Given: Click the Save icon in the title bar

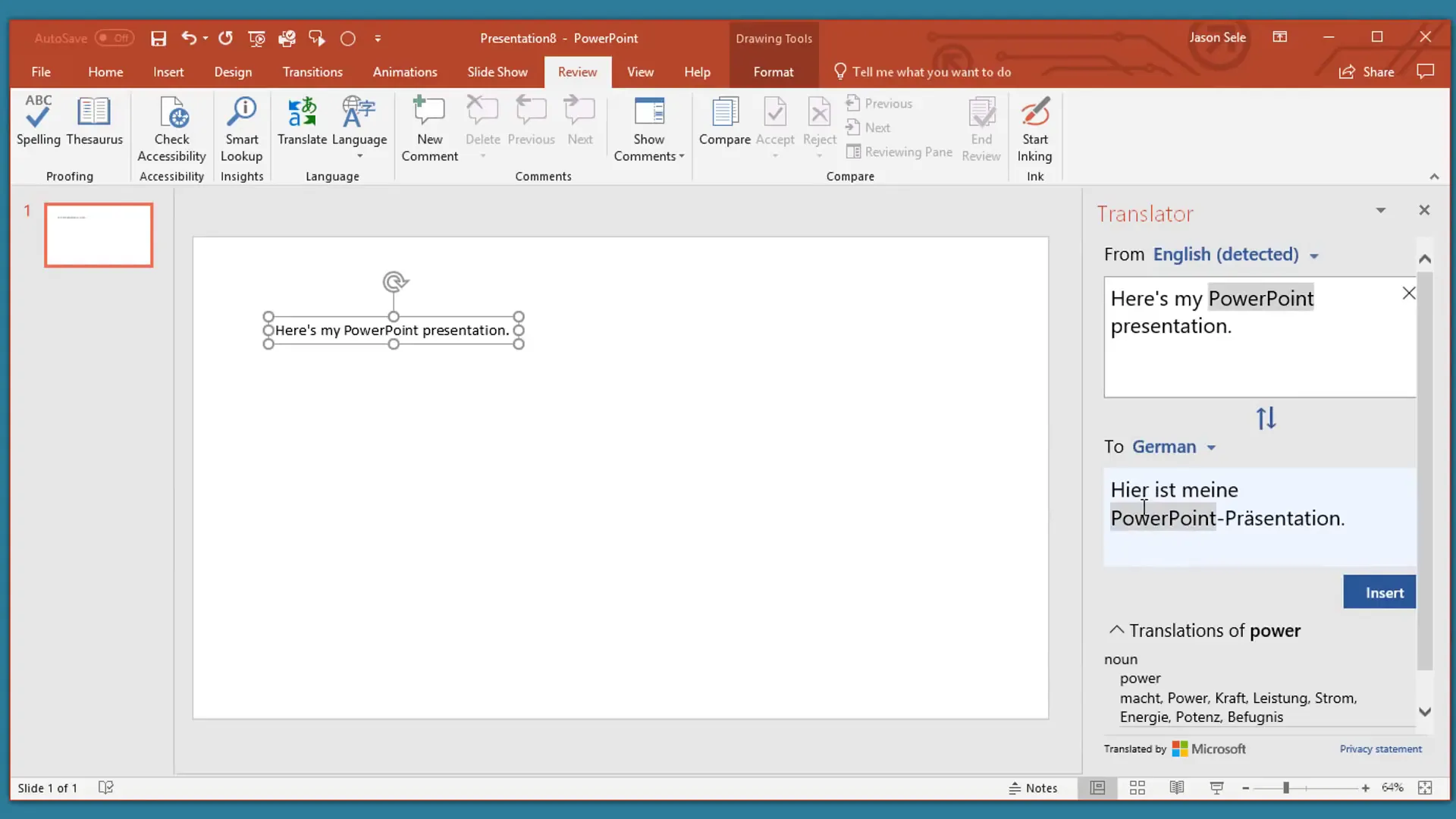Looking at the screenshot, I should click(158, 39).
